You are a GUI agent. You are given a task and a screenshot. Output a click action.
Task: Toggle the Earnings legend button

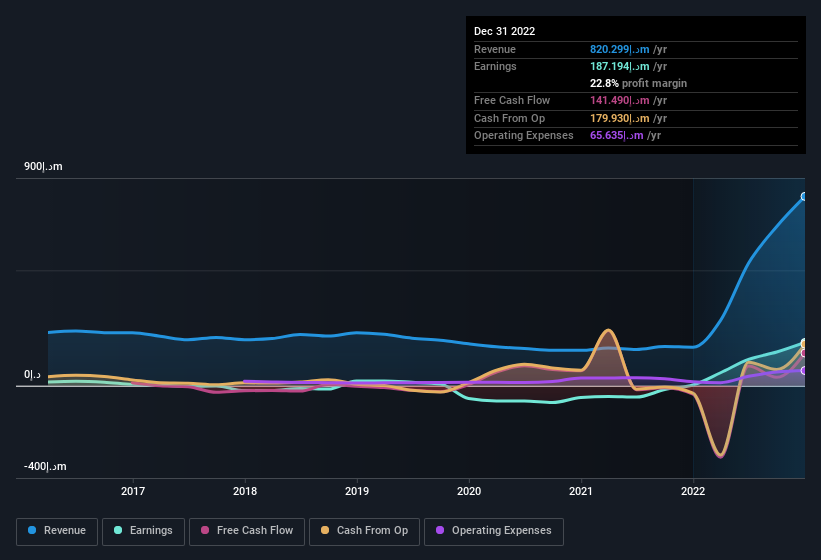pyautogui.click(x=143, y=531)
